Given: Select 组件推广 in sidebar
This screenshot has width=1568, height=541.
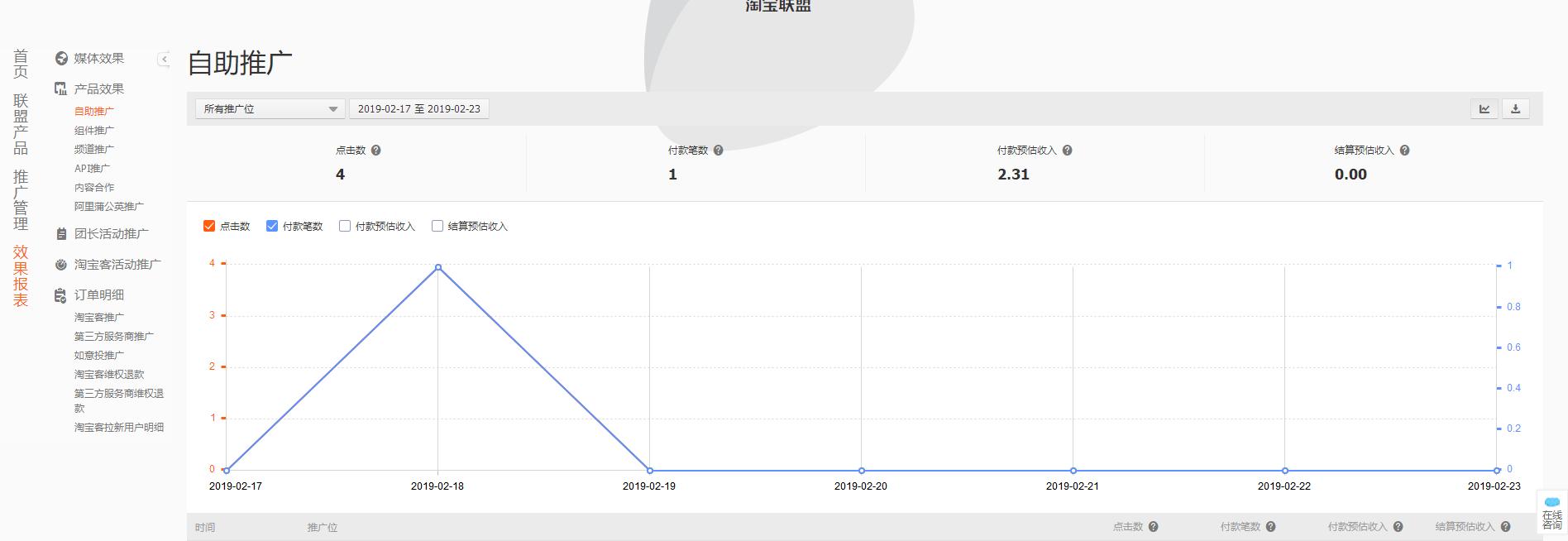Looking at the screenshot, I should point(94,130).
